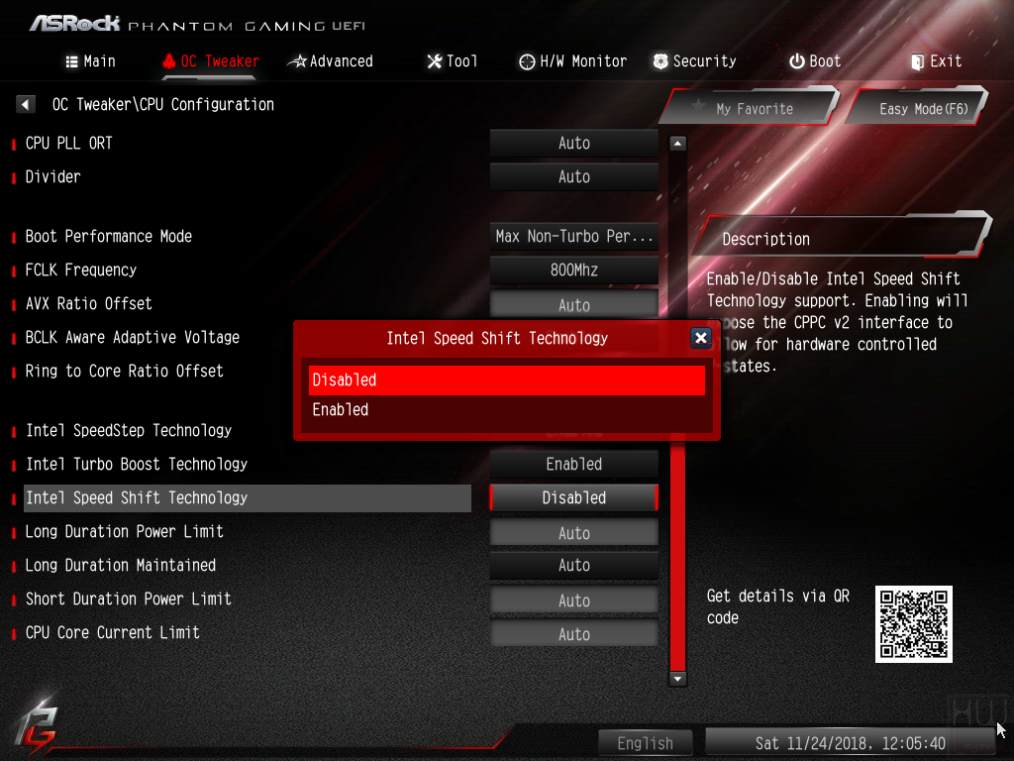
Task: Click the QR code image
Action: click(x=913, y=624)
